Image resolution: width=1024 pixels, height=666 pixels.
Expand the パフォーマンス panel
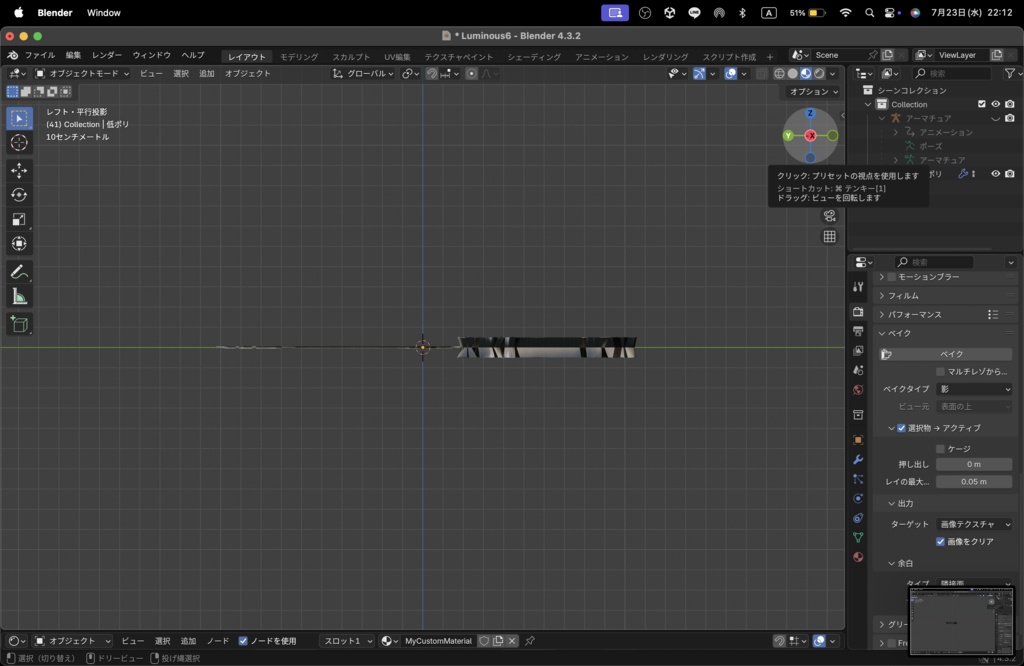914,315
